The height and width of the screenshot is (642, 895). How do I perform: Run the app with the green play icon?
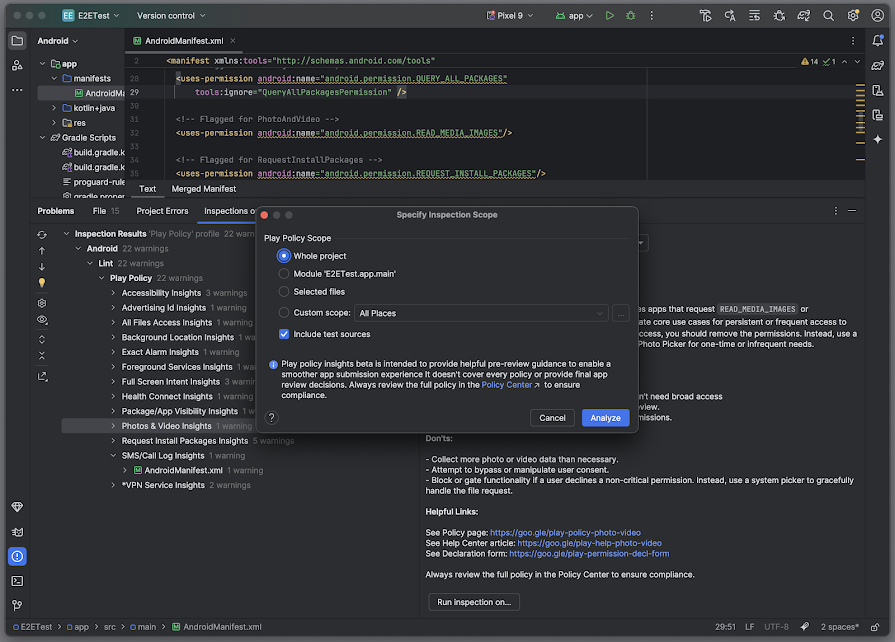(x=610, y=16)
